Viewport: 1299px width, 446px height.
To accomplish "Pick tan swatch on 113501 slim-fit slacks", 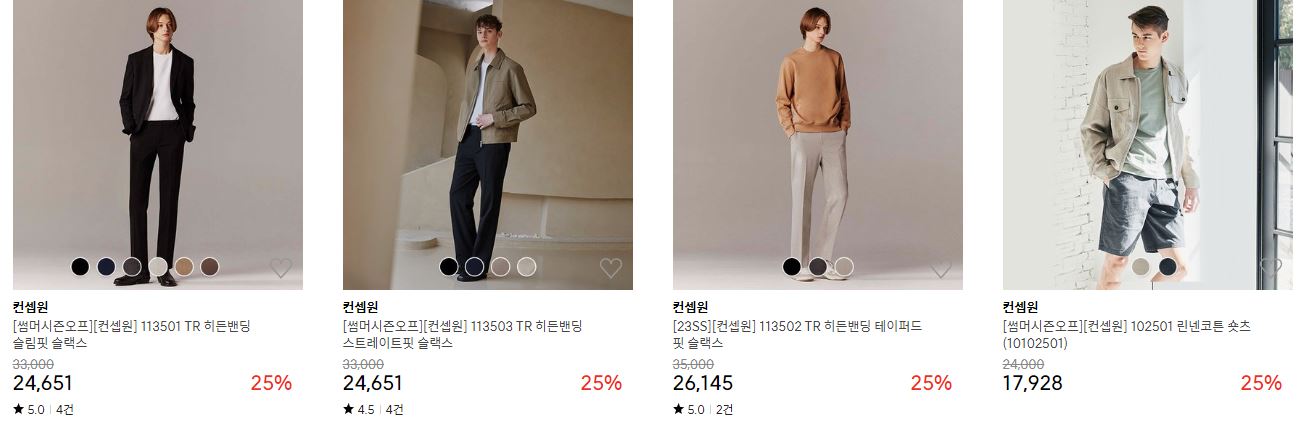I will point(184,267).
